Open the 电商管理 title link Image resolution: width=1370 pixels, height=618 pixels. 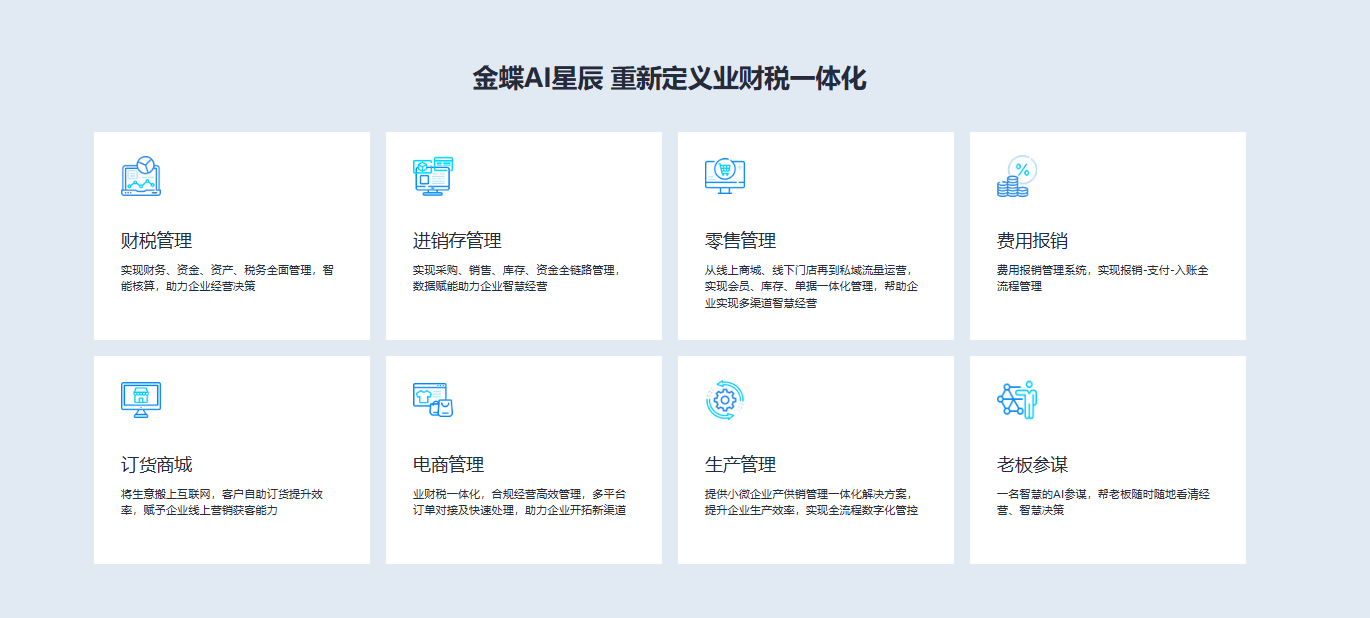click(x=448, y=465)
